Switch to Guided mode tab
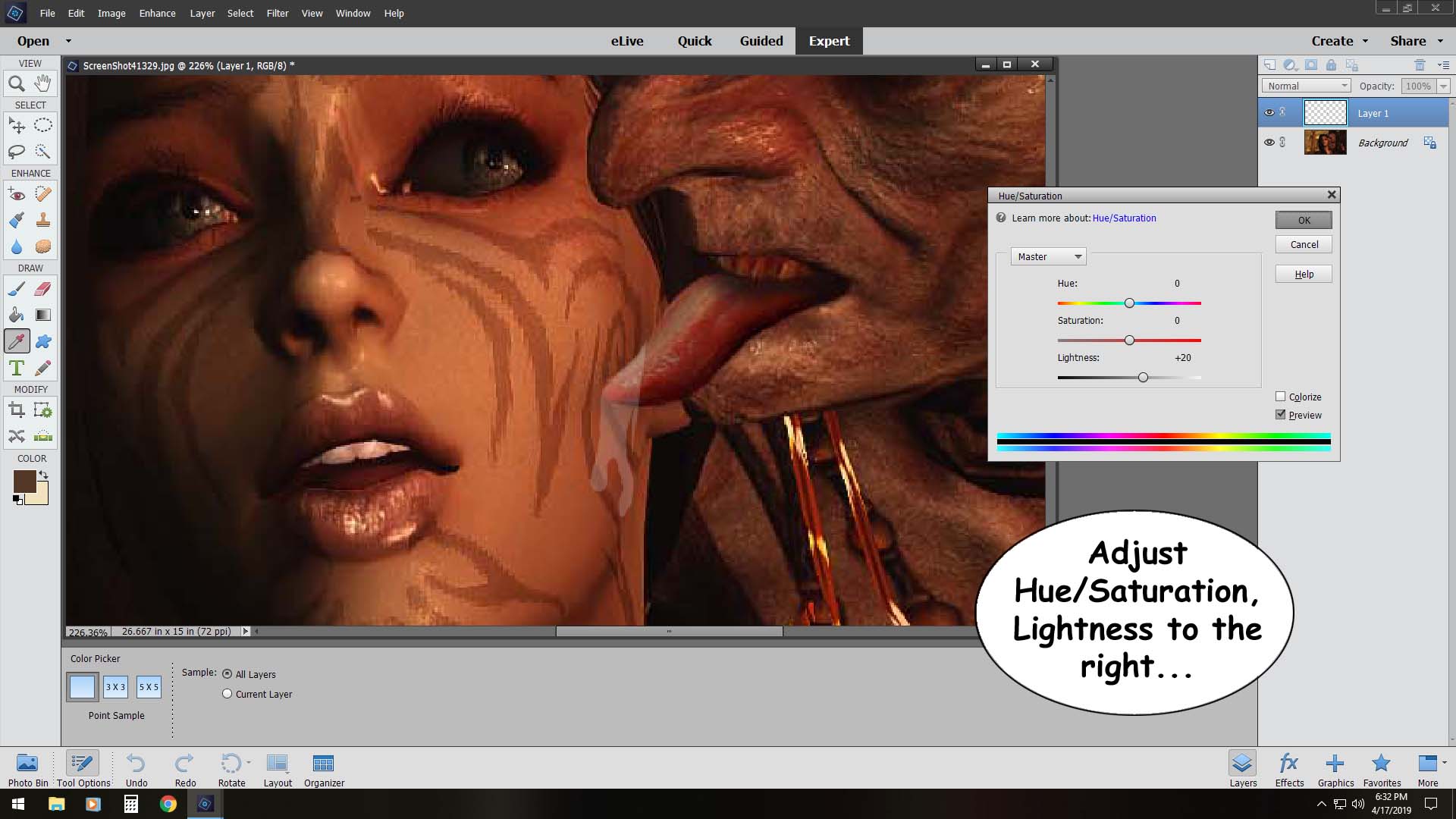 (761, 41)
